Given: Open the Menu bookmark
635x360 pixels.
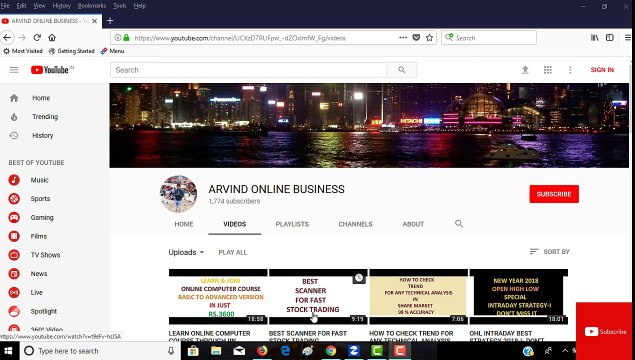Looking at the screenshot, I should pos(112,51).
